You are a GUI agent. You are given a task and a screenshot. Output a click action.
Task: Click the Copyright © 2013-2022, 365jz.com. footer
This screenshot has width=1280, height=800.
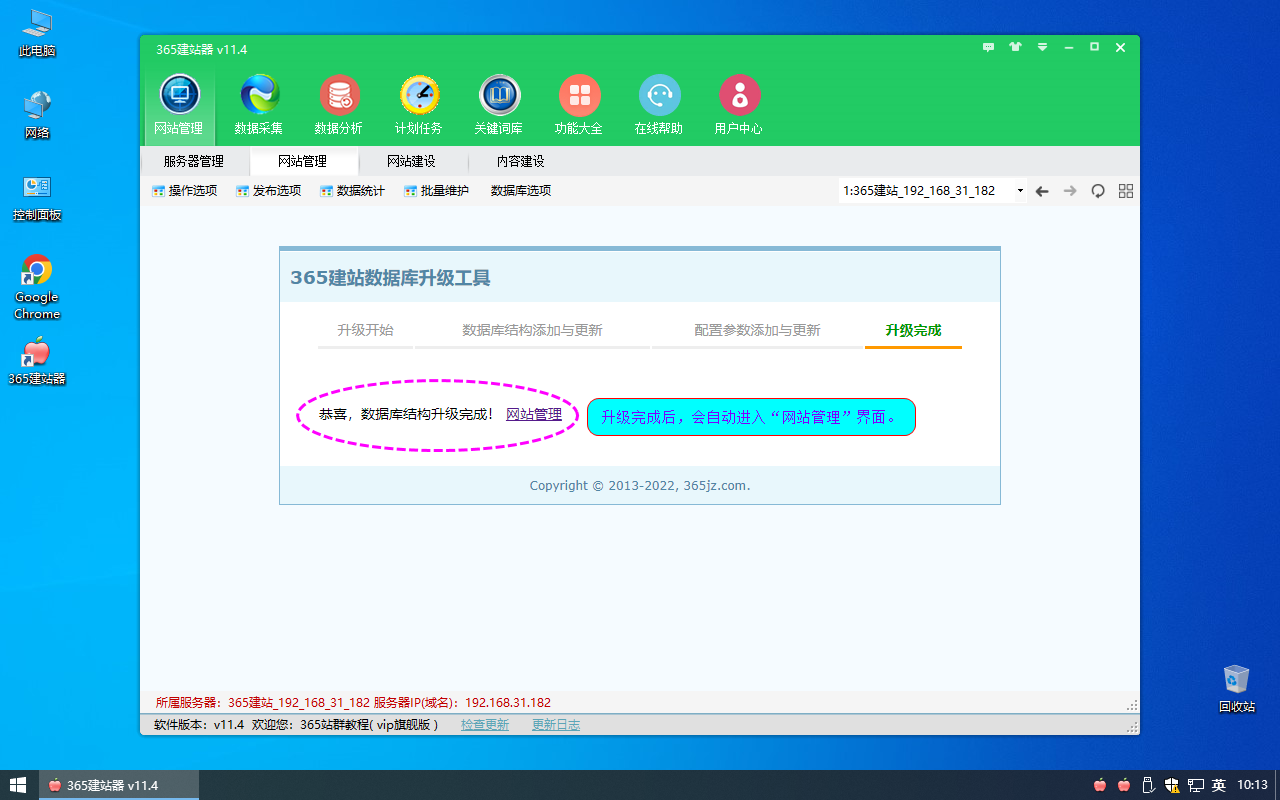(640, 486)
